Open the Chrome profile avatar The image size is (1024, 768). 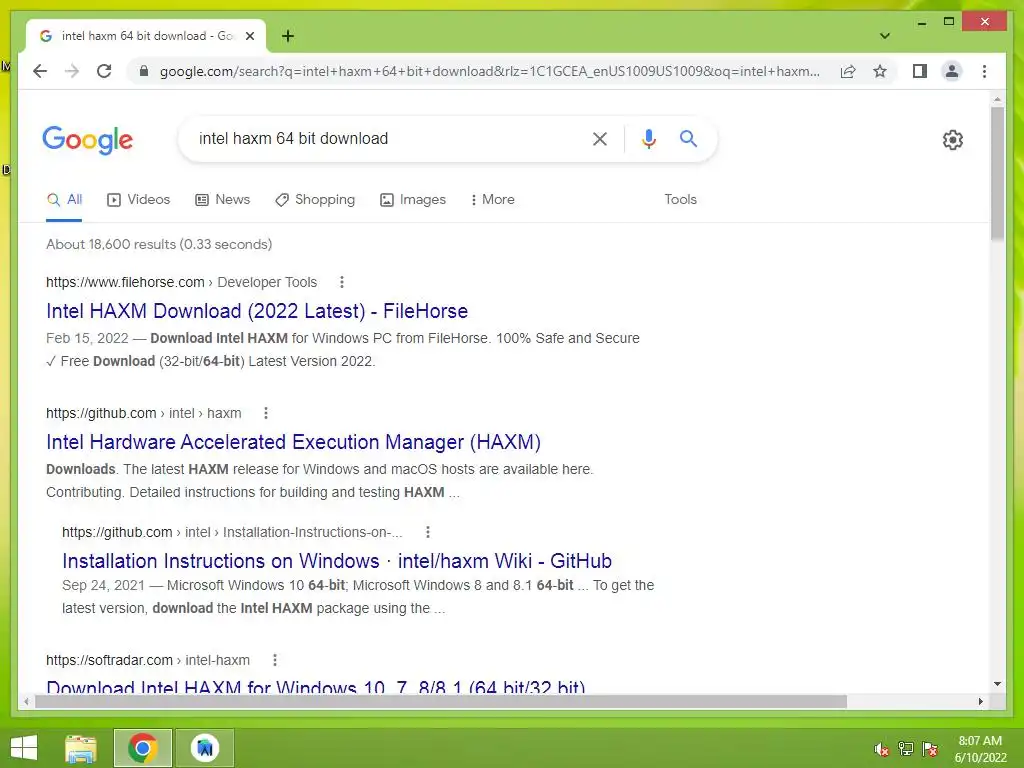click(952, 71)
